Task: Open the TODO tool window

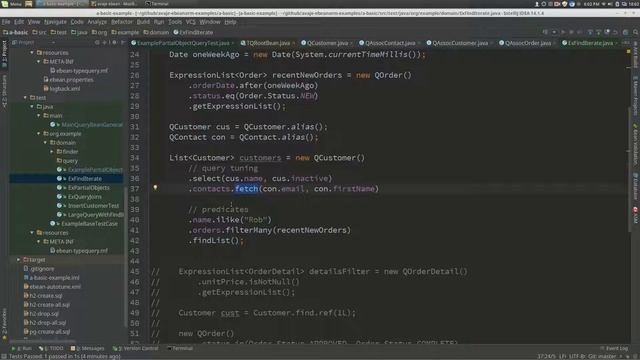Action: tap(51, 348)
